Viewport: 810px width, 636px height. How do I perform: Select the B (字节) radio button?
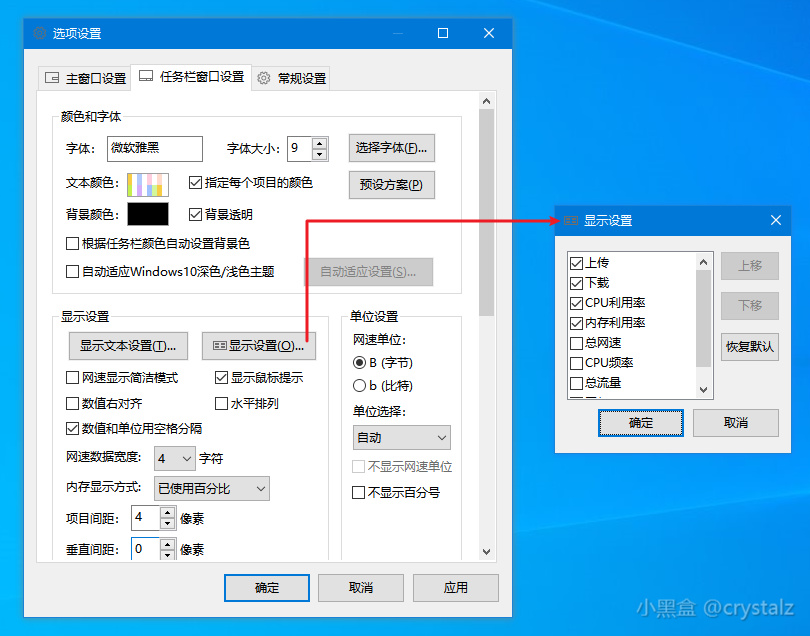coord(360,363)
